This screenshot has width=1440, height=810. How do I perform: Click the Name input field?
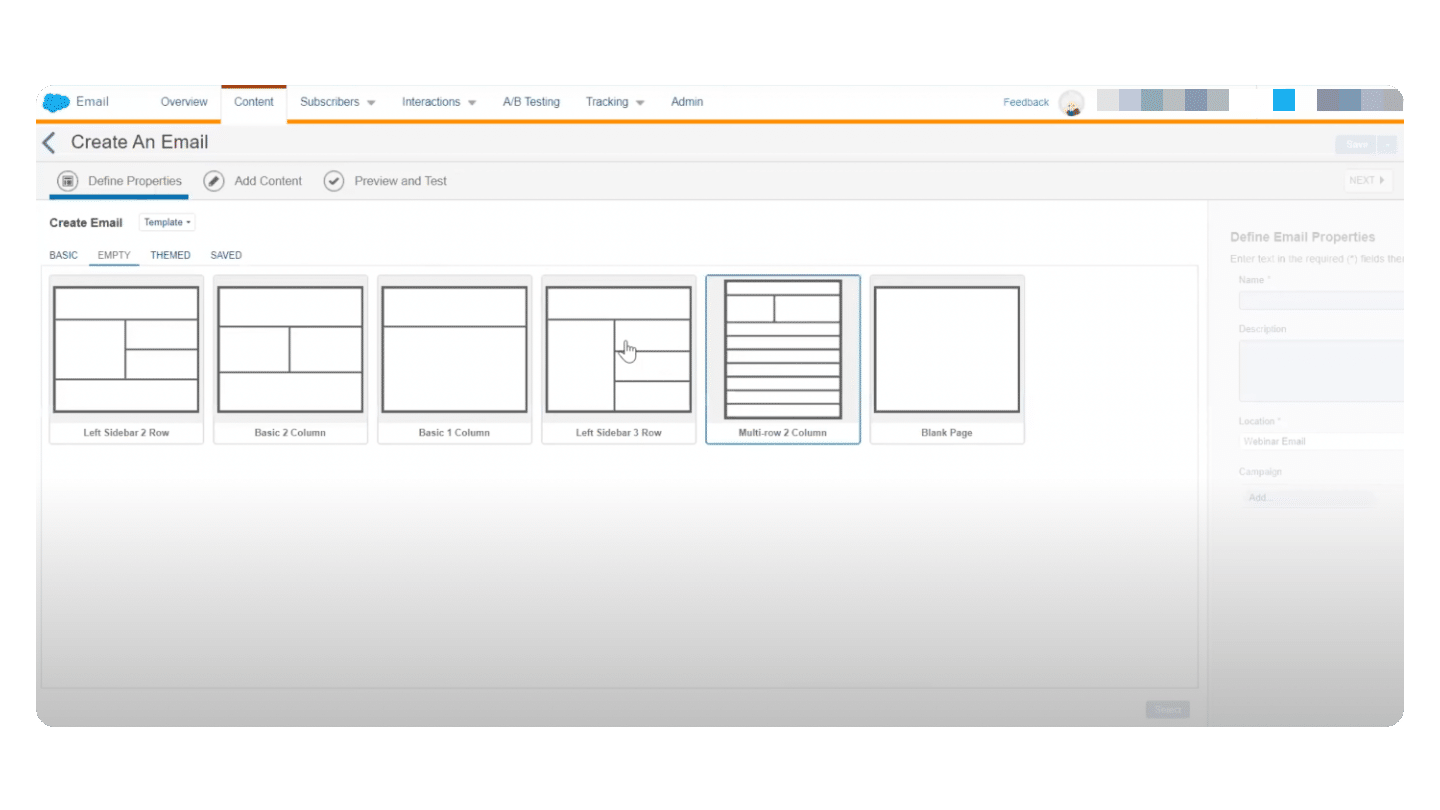pos(1321,301)
